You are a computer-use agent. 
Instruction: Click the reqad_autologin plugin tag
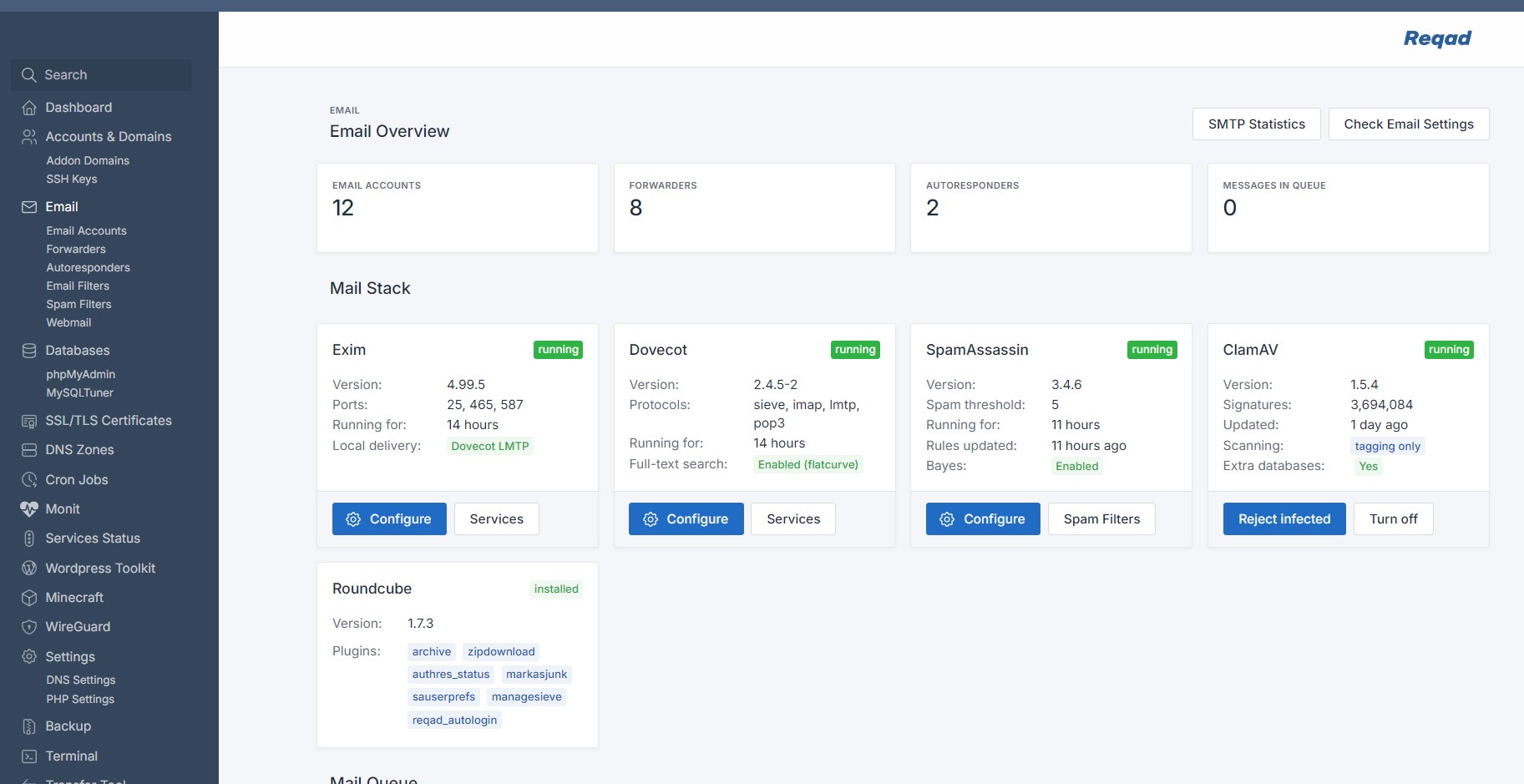pos(454,721)
